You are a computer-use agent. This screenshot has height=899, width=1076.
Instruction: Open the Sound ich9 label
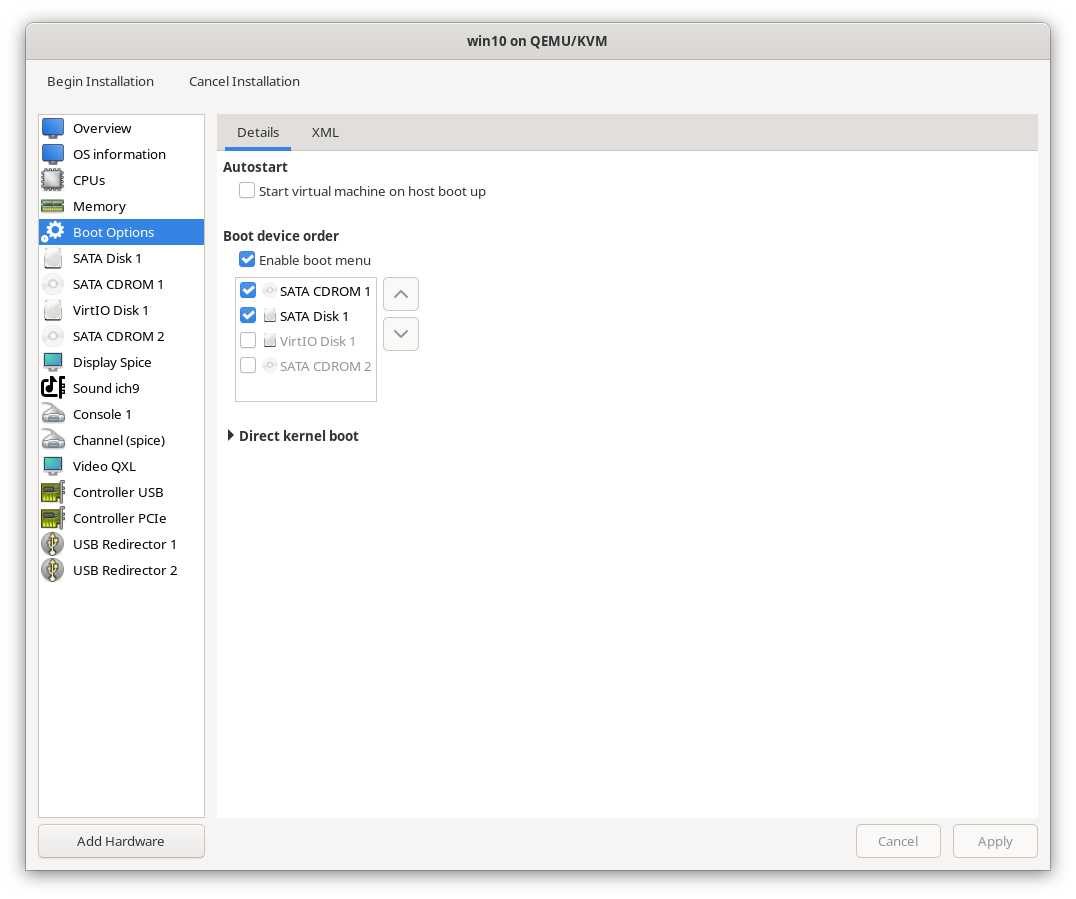pos(106,388)
